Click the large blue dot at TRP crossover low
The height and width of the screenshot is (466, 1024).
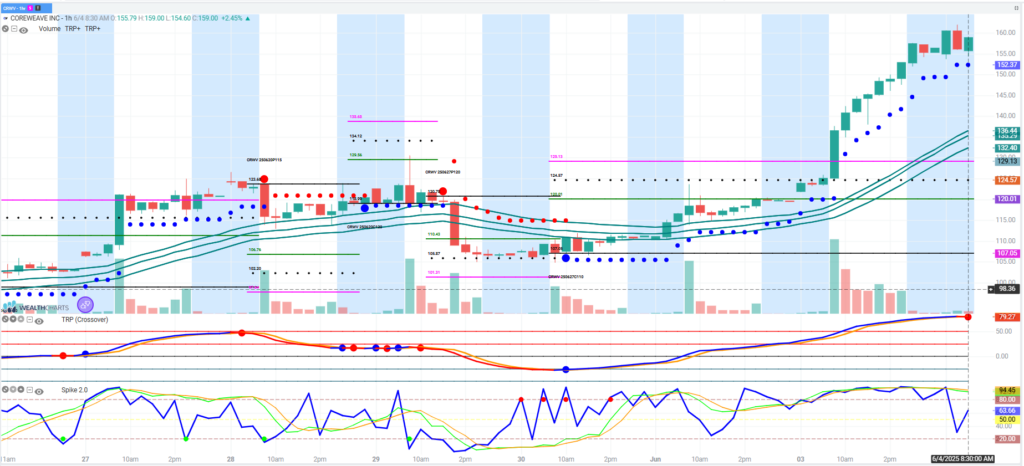pos(566,369)
